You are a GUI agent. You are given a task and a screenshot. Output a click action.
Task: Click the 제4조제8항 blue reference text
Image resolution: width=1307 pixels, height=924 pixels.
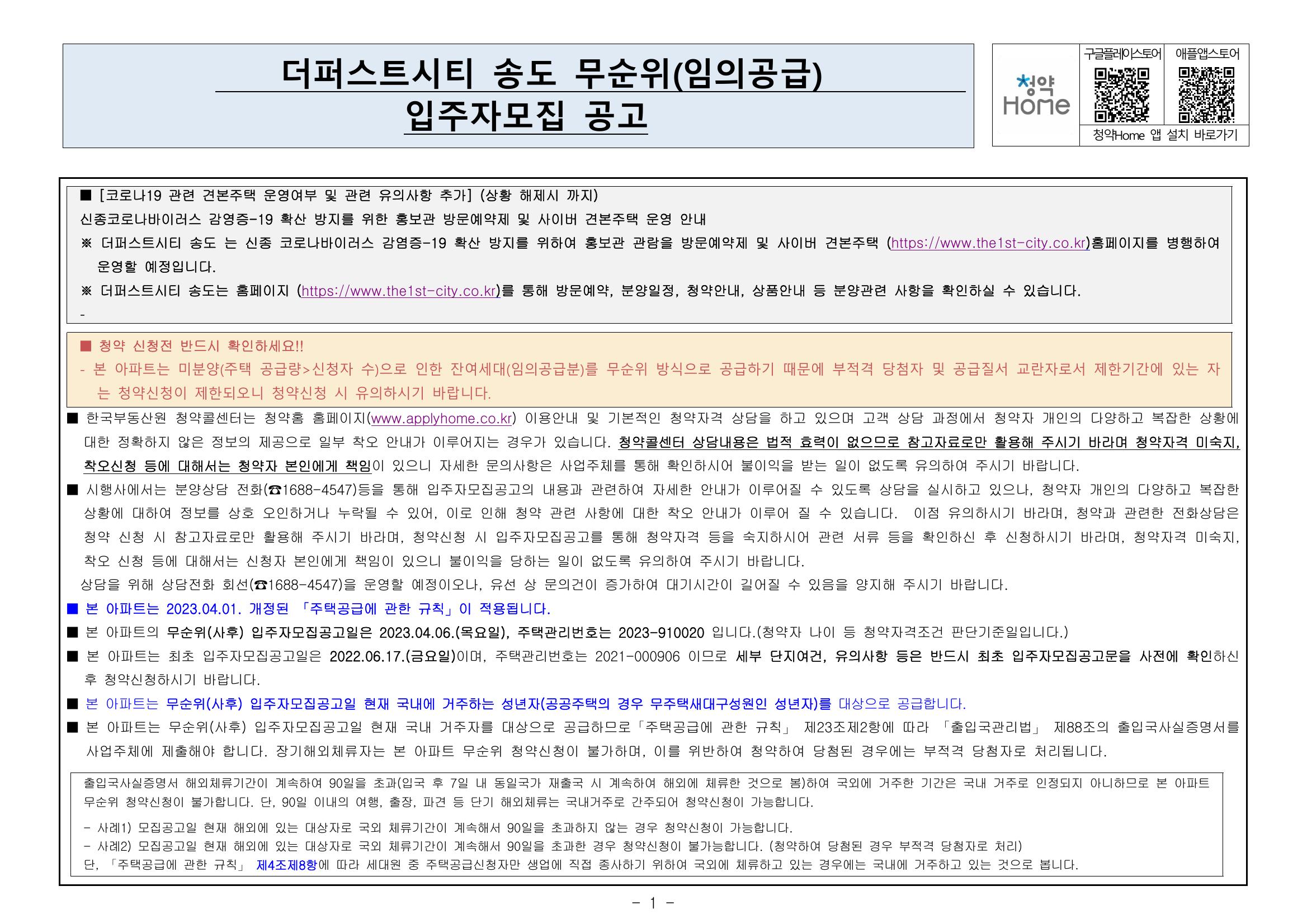(x=286, y=865)
